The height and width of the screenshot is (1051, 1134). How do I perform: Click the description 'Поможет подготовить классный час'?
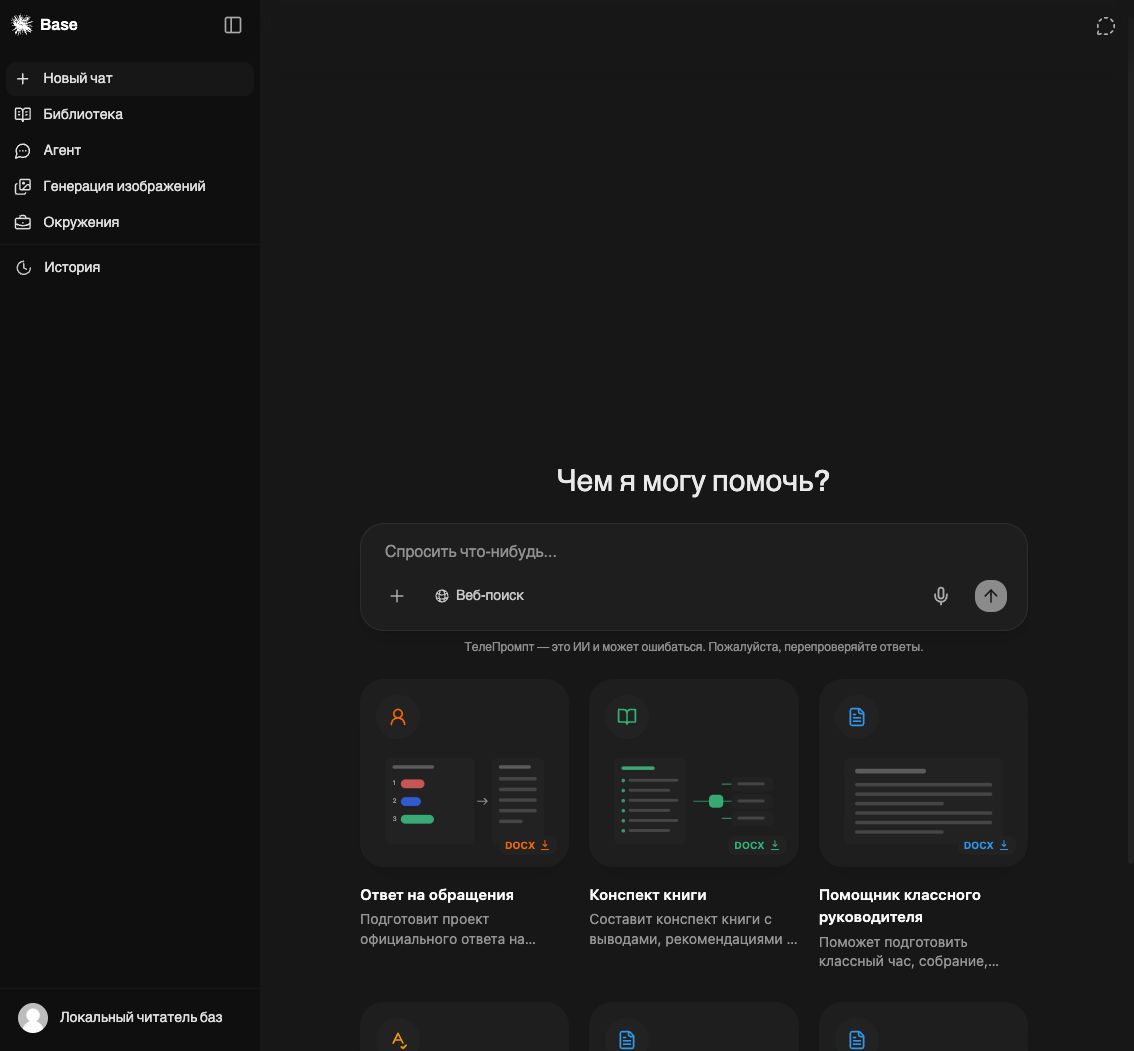909,952
